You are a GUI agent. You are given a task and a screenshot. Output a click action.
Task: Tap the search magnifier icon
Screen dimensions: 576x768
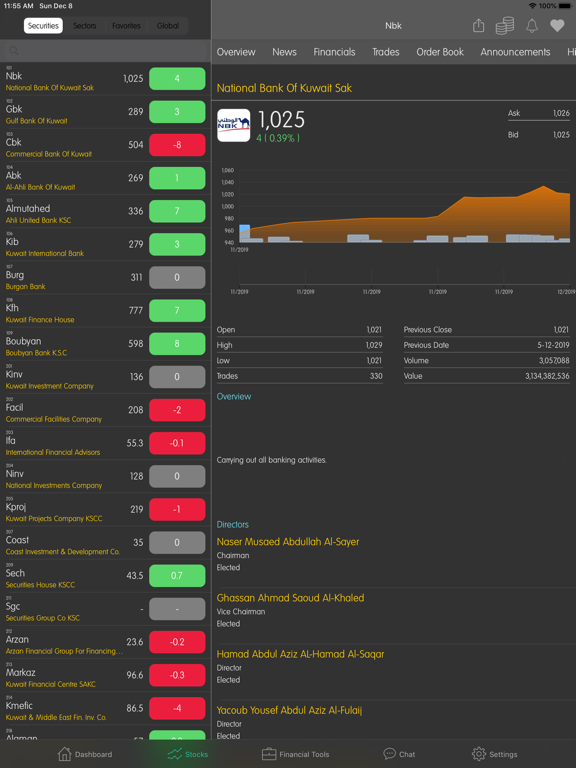pos(14,50)
